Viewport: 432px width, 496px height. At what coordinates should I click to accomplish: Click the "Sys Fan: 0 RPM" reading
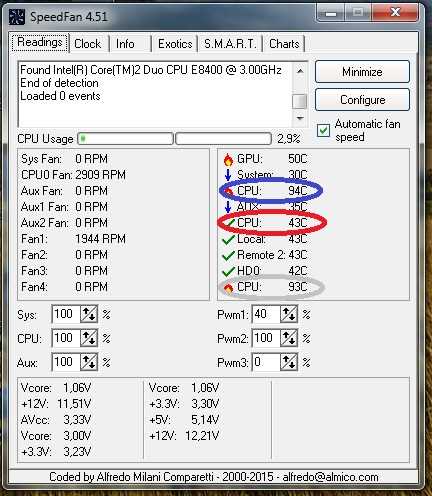64,159
